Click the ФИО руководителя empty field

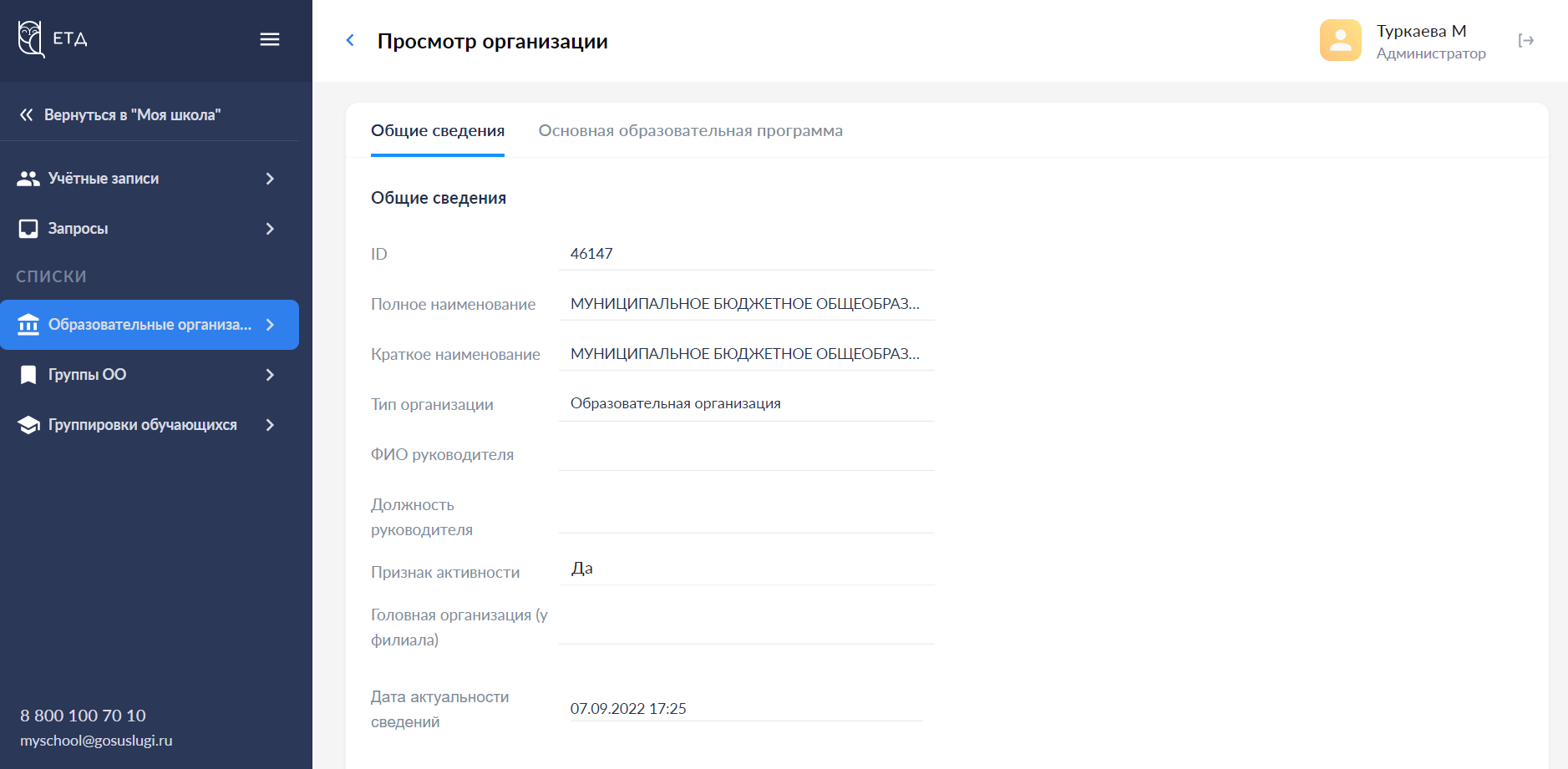[x=745, y=454]
